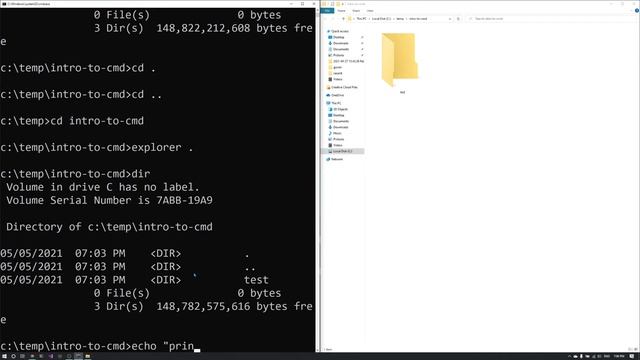The height and width of the screenshot is (360, 640).
Task: Open the File tab in Explorer ribbon
Action: pos(327,11)
